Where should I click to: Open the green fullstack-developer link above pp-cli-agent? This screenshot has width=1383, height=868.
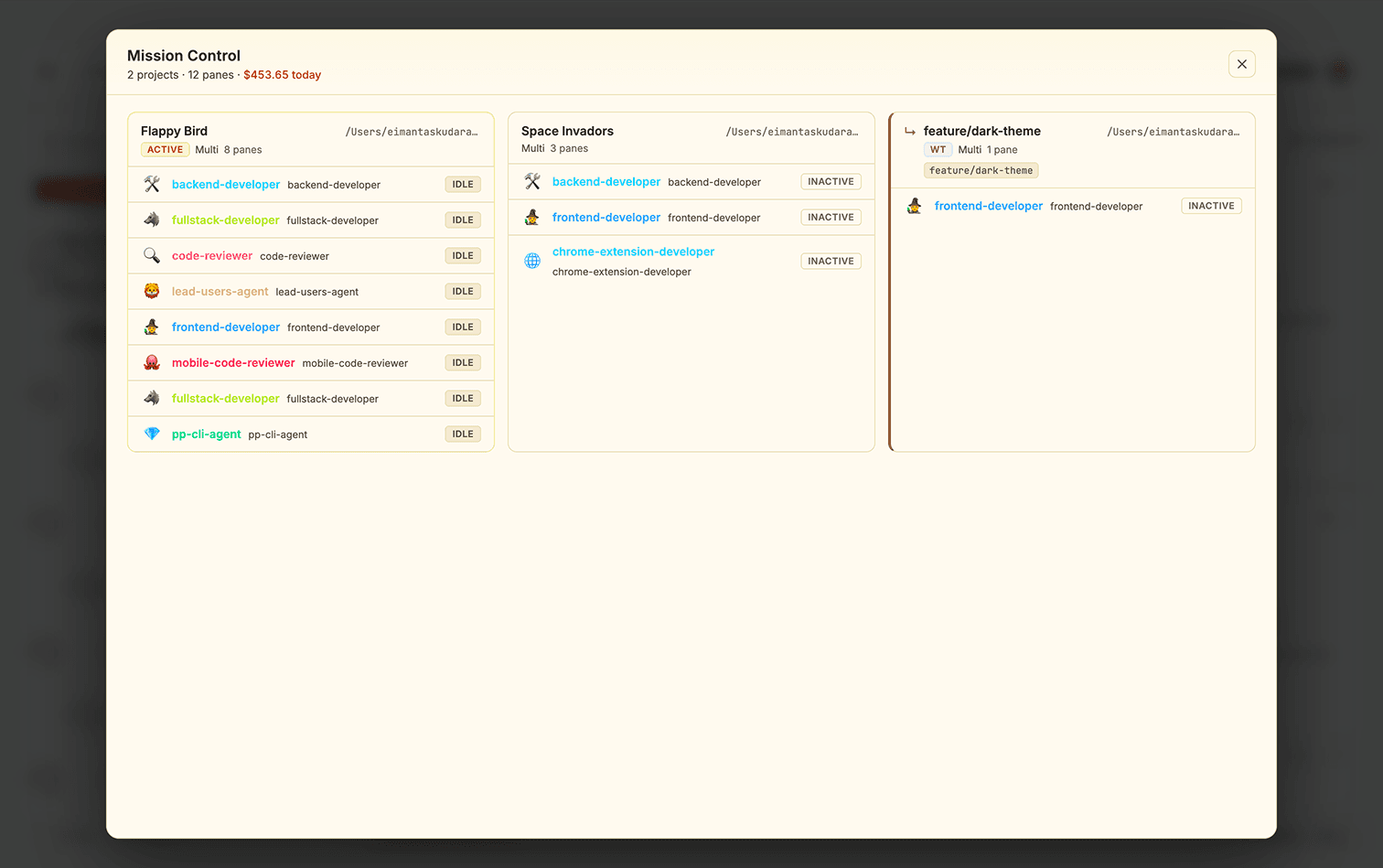(226, 398)
